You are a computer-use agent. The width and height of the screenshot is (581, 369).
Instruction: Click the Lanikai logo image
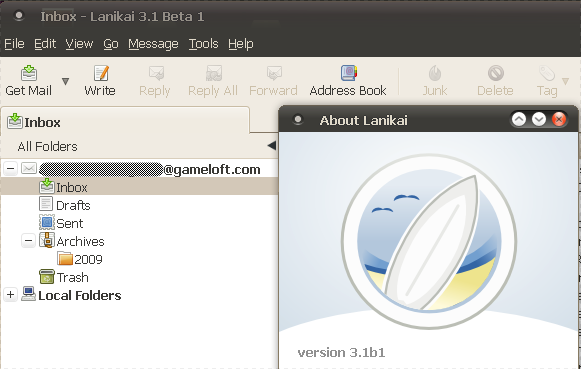(x=429, y=241)
